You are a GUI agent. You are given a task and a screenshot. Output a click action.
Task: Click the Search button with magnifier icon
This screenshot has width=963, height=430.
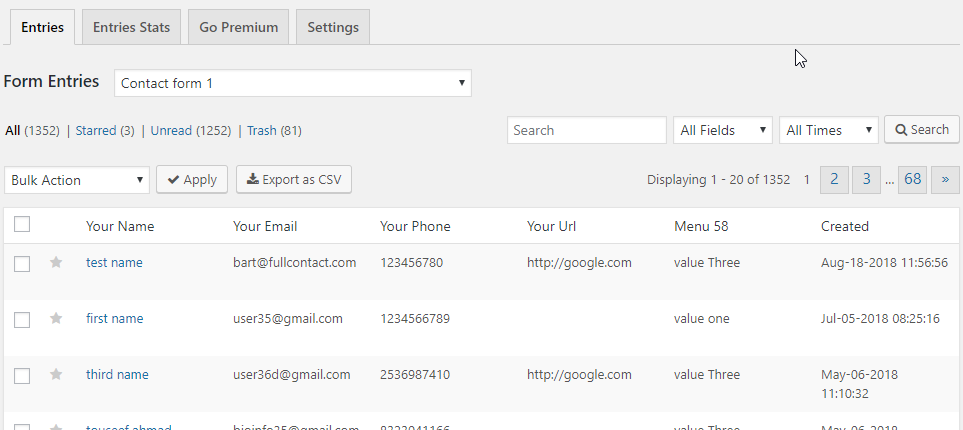(x=921, y=130)
